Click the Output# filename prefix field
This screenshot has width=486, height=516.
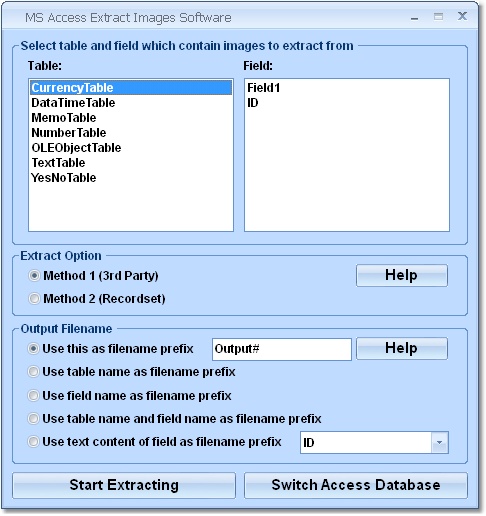pos(282,349)
